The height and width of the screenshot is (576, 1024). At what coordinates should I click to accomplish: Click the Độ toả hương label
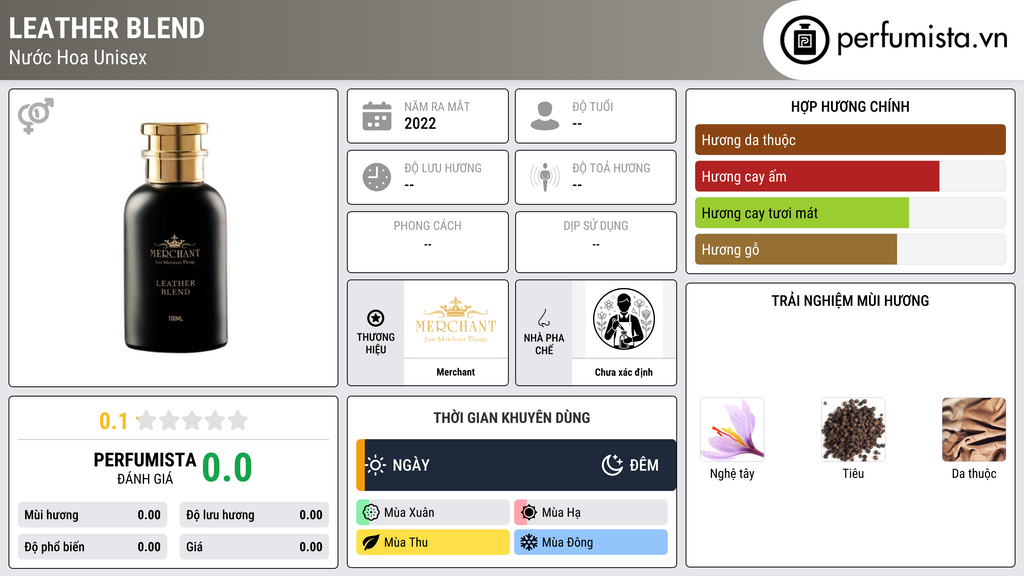(611, 168)
